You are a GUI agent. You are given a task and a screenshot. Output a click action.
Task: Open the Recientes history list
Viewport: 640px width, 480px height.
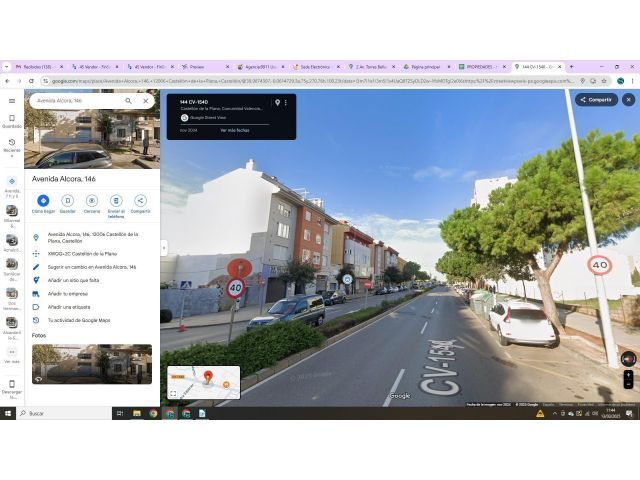(12, 147)
